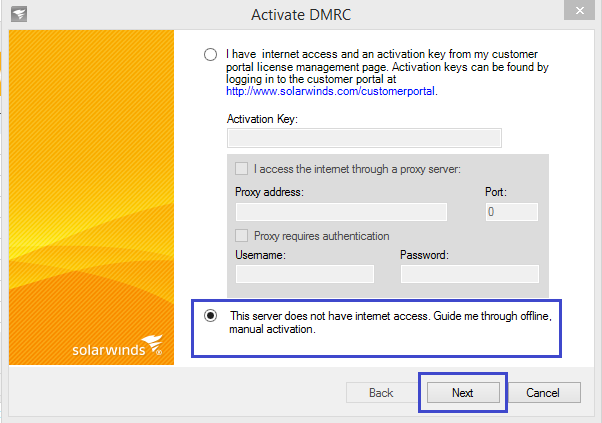Click the Activation Key input field
This screenshot has height=423, width=602.
(x=364, y=138)
